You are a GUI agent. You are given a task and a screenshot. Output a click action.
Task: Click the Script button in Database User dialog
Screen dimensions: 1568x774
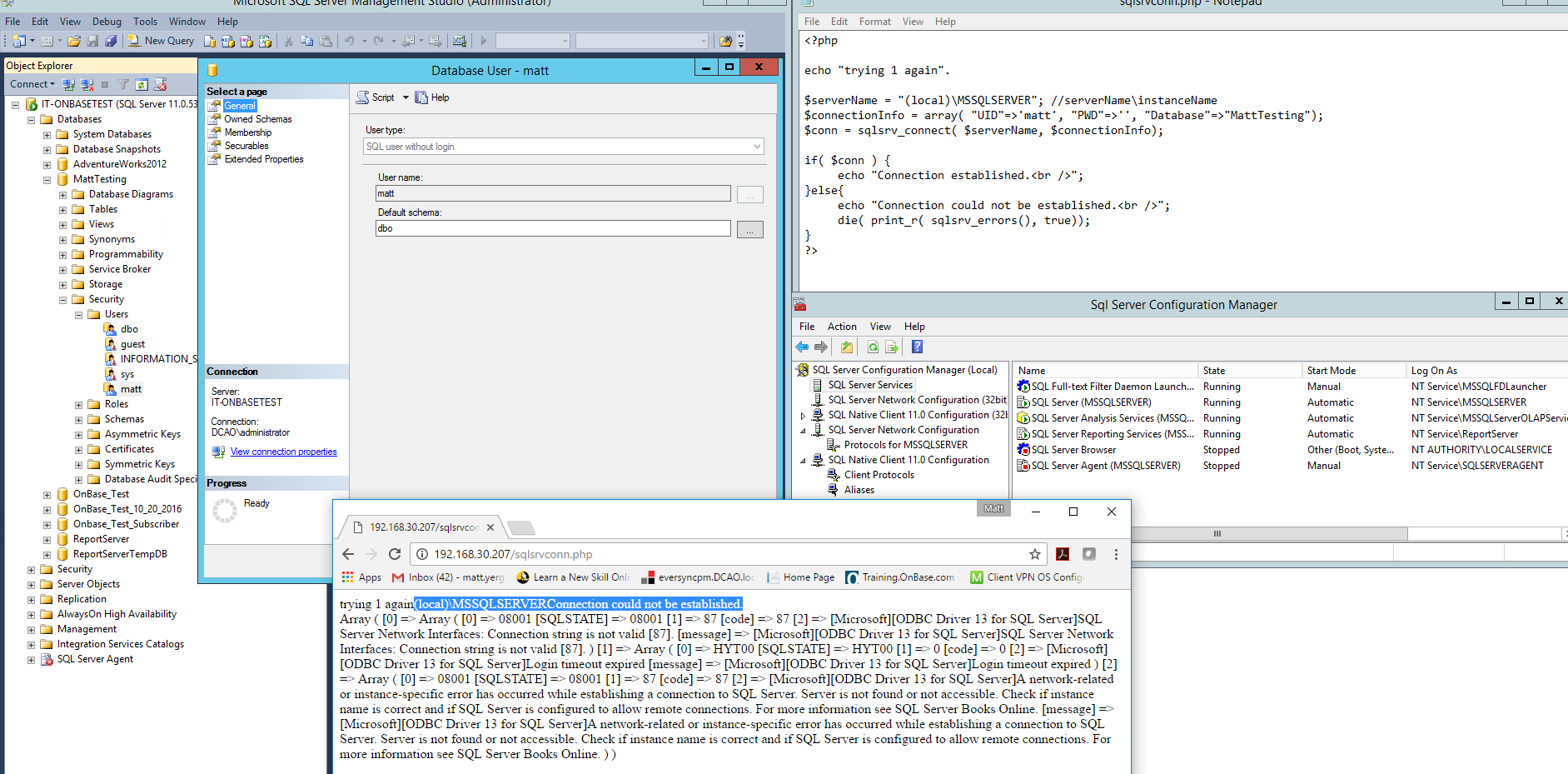pyautogui.click(x=376, y=97)
